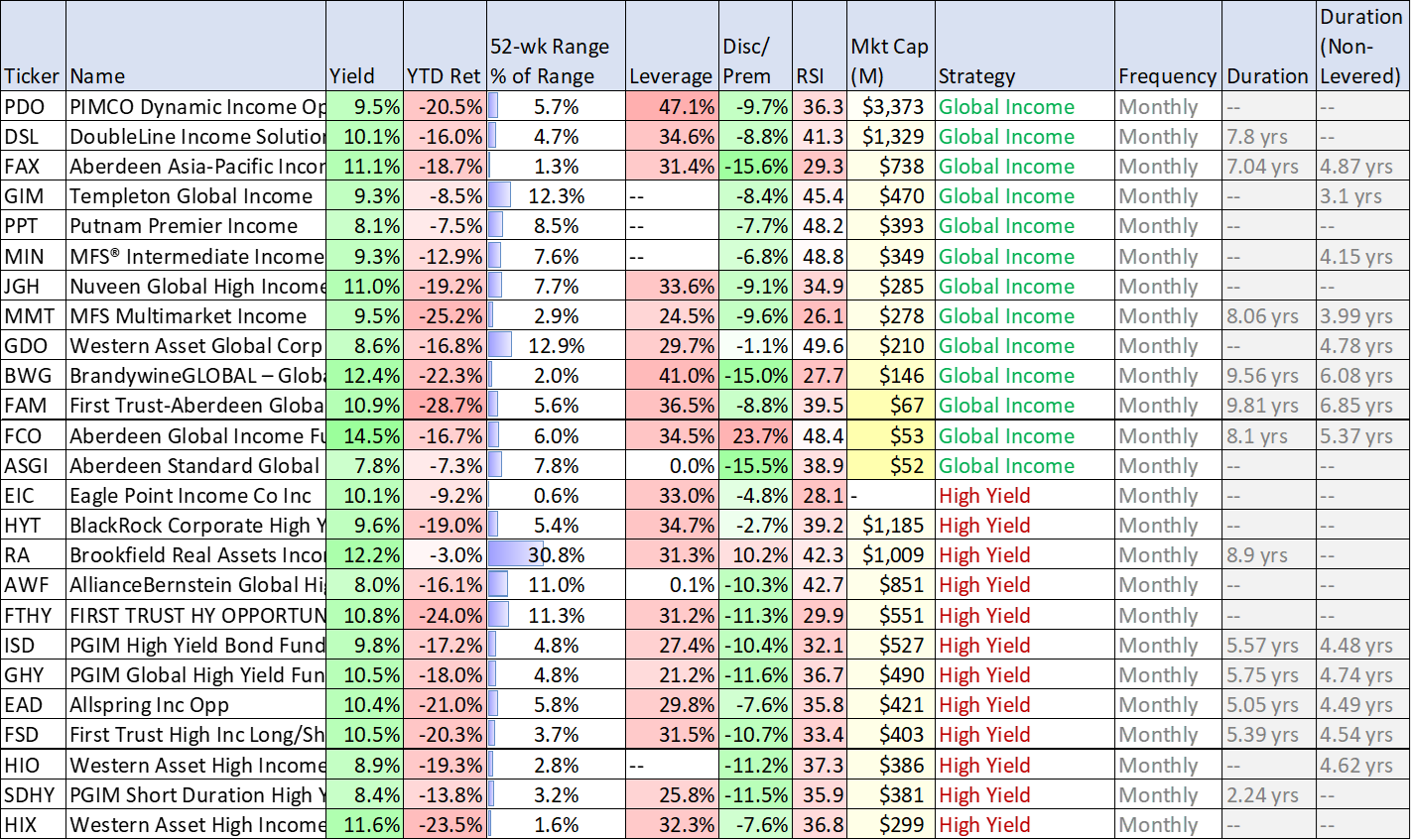The width and height of the screenshot is (1411, 840).
Task: Select HIO non-levered duration 4.62 yrs
Action: pyautogui.click(x=1363, y=766)
